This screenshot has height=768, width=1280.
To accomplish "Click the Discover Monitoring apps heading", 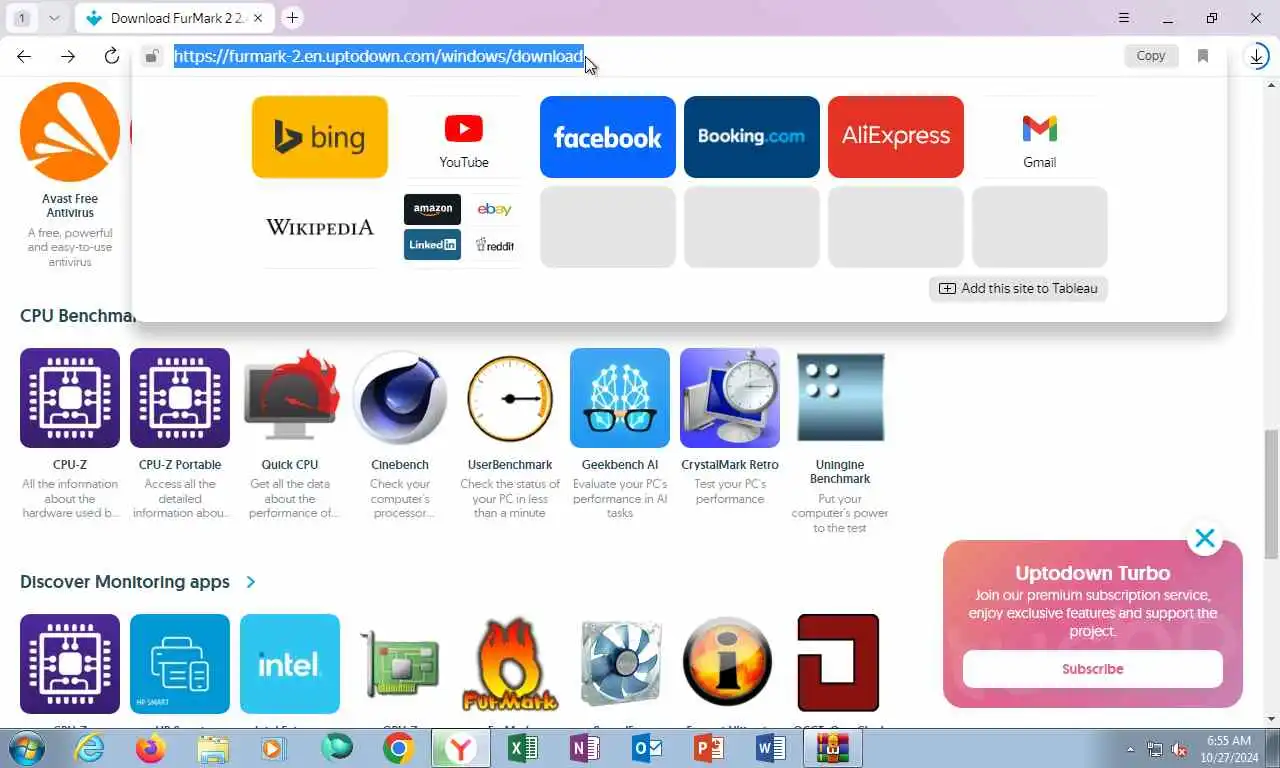I will click(125, 582).
